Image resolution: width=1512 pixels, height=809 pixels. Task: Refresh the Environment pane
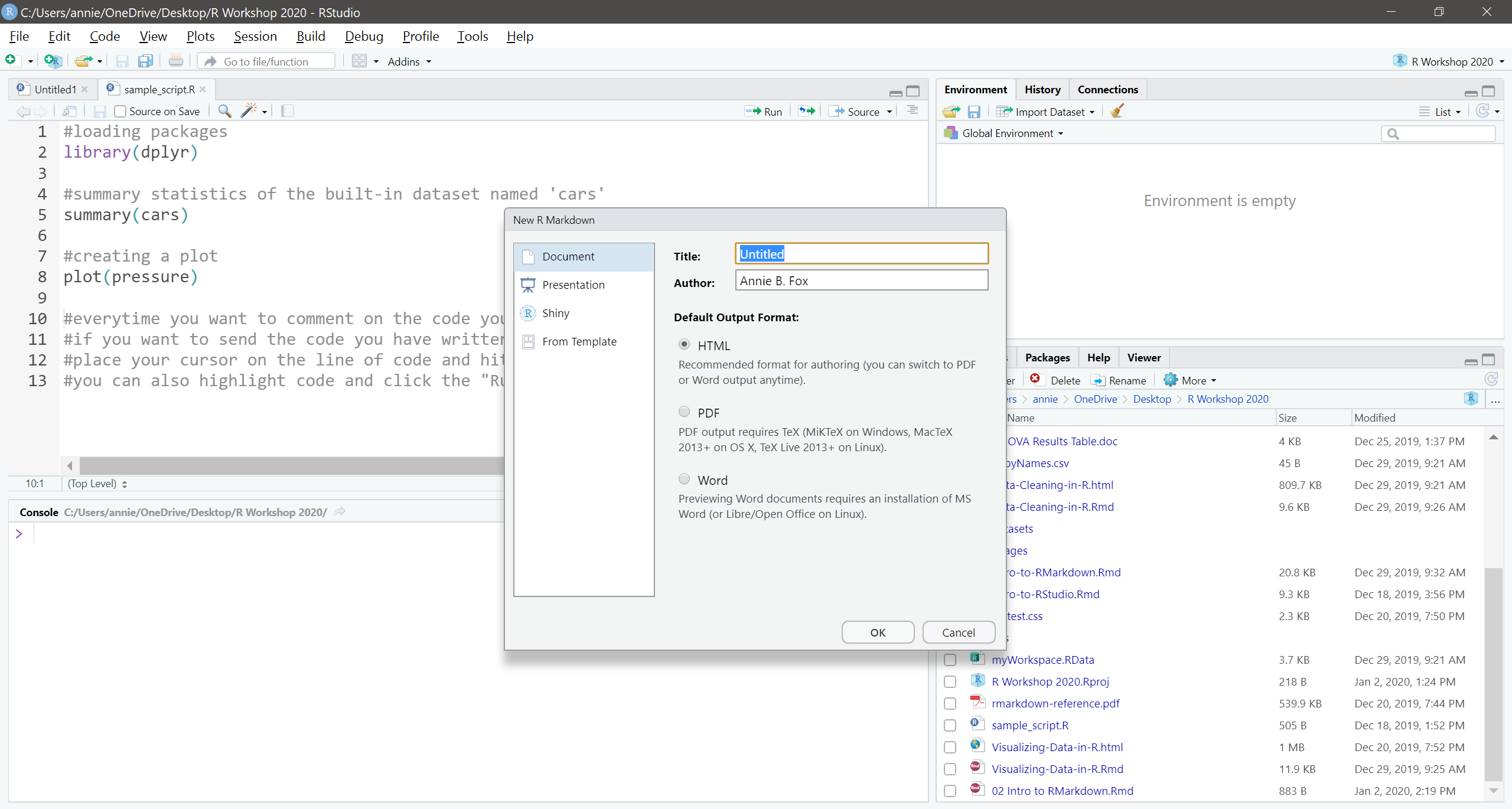coord(1482,111)
